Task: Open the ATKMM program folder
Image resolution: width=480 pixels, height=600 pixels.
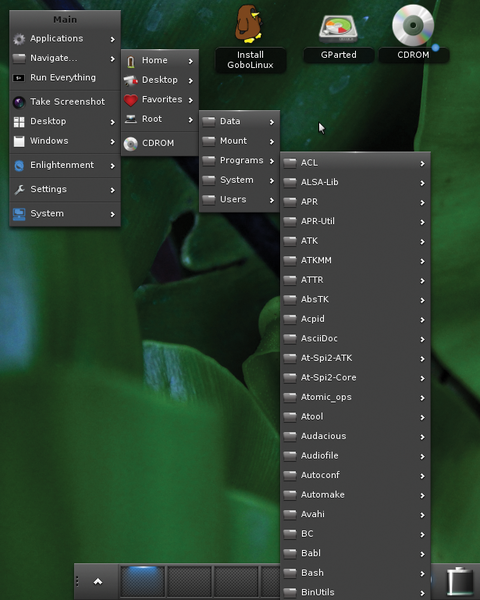Action: click(355, 261)
